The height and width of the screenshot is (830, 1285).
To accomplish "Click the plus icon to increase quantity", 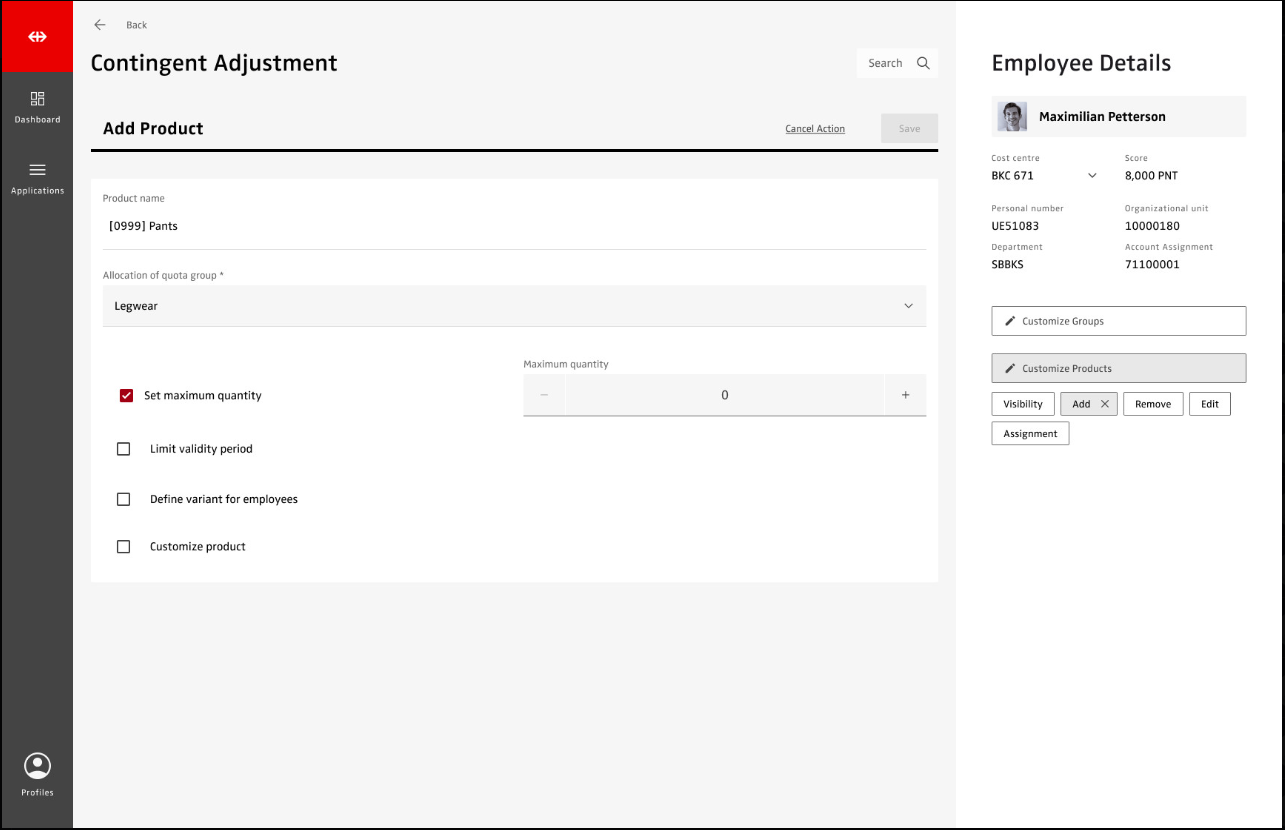I will 905,395.
